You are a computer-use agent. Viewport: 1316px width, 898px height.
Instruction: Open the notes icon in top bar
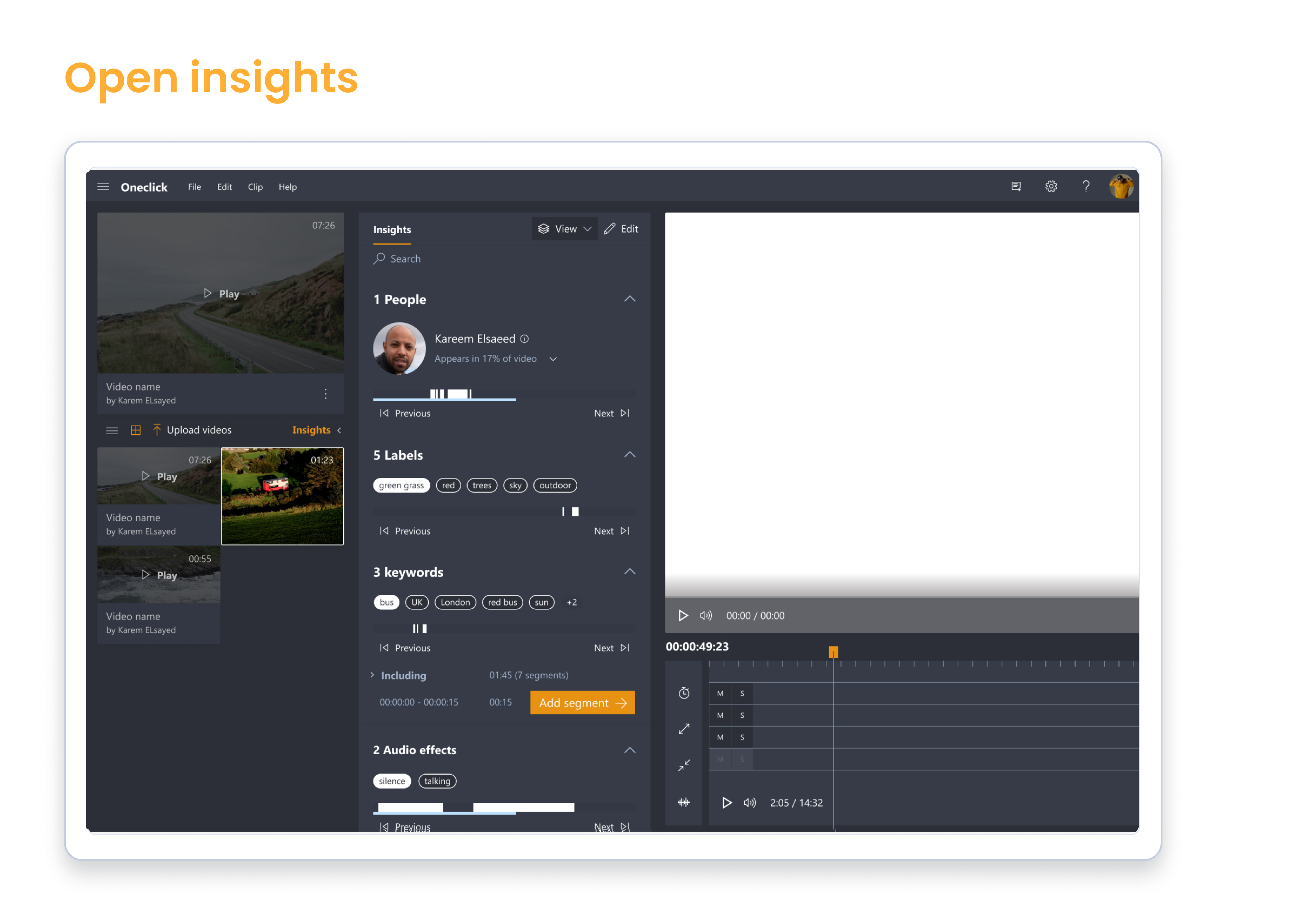(x=1016, y=186)
